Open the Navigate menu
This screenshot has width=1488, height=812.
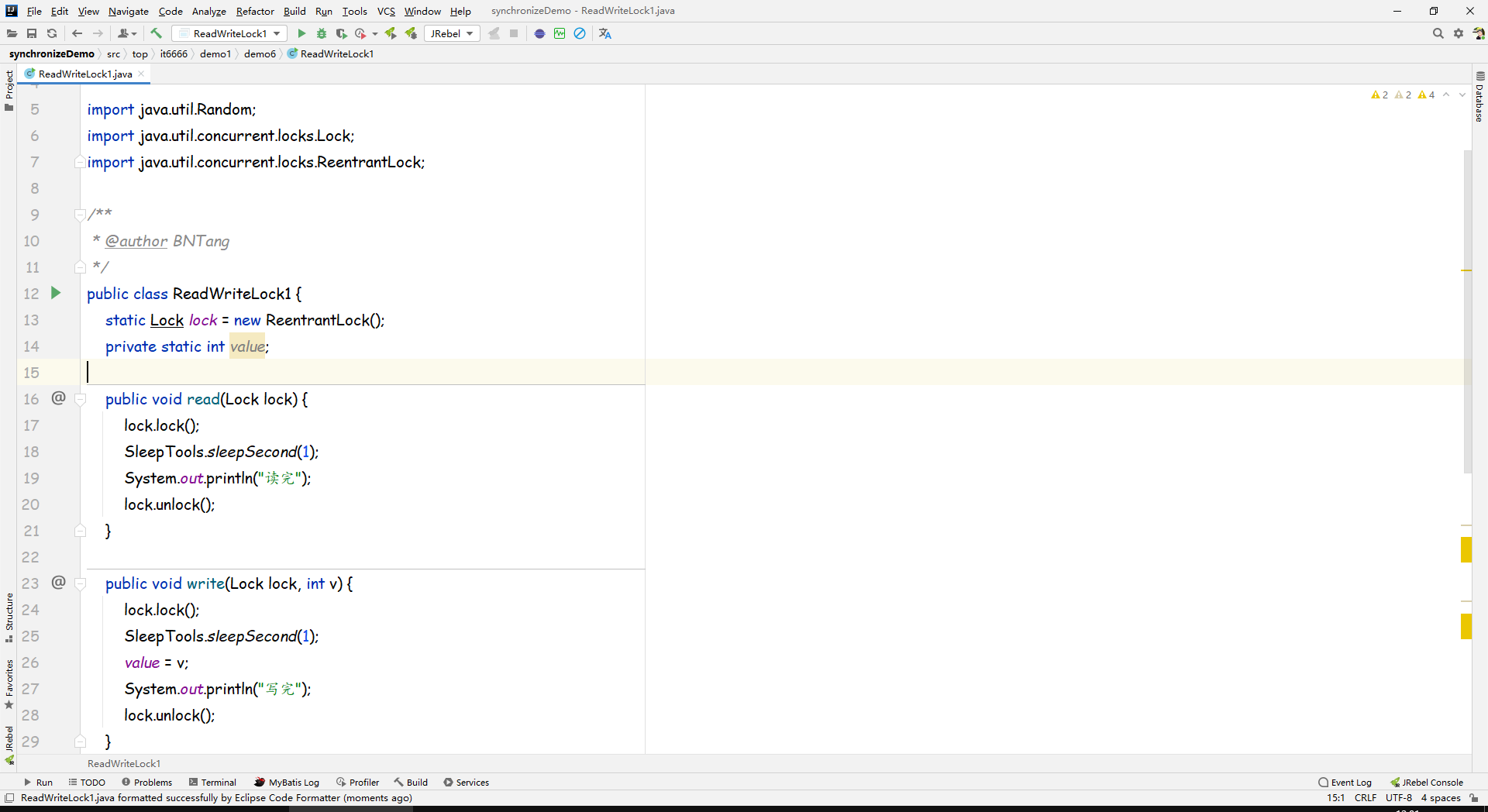(x=129, y=11)
